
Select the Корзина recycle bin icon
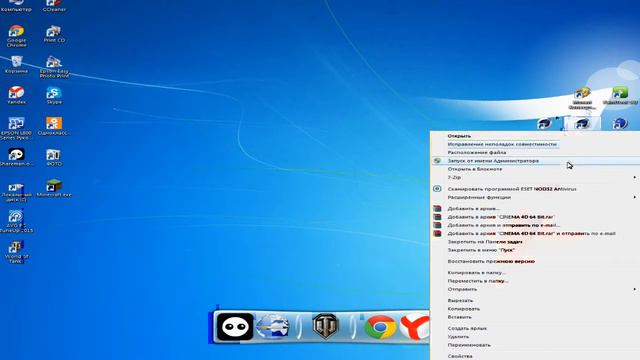pos(16,65)
